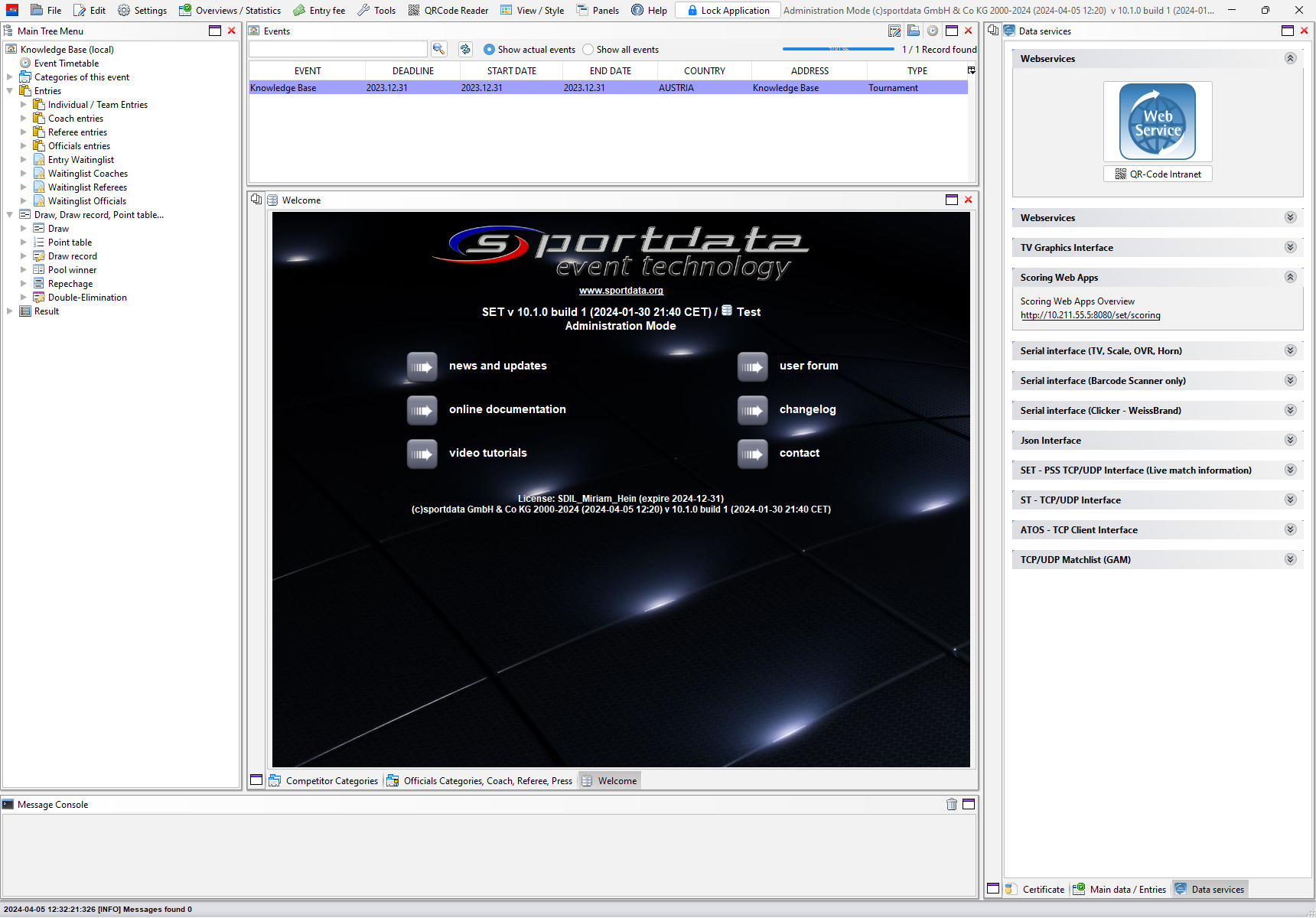Open the QRCode Reader menu item
This screenshot has height=918, width=1316.
click(448, 10)
